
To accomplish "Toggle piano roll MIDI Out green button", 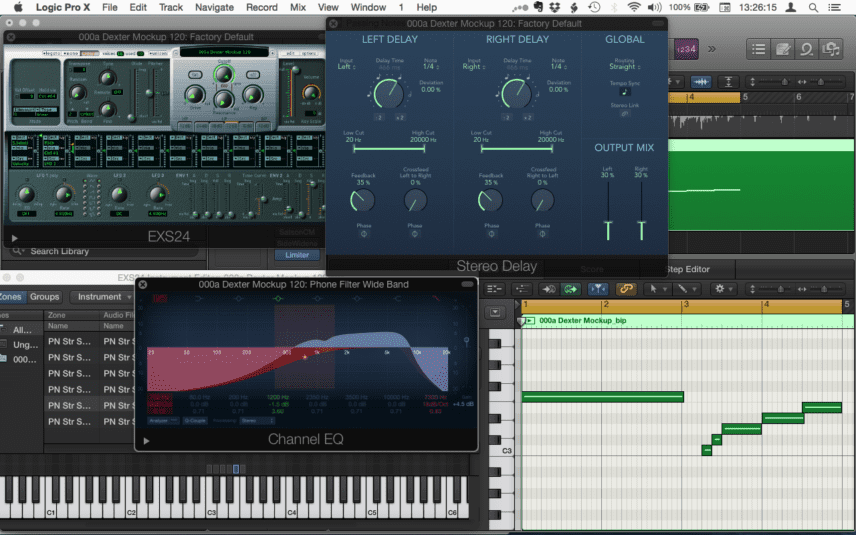I will click(x=570, y=289).
